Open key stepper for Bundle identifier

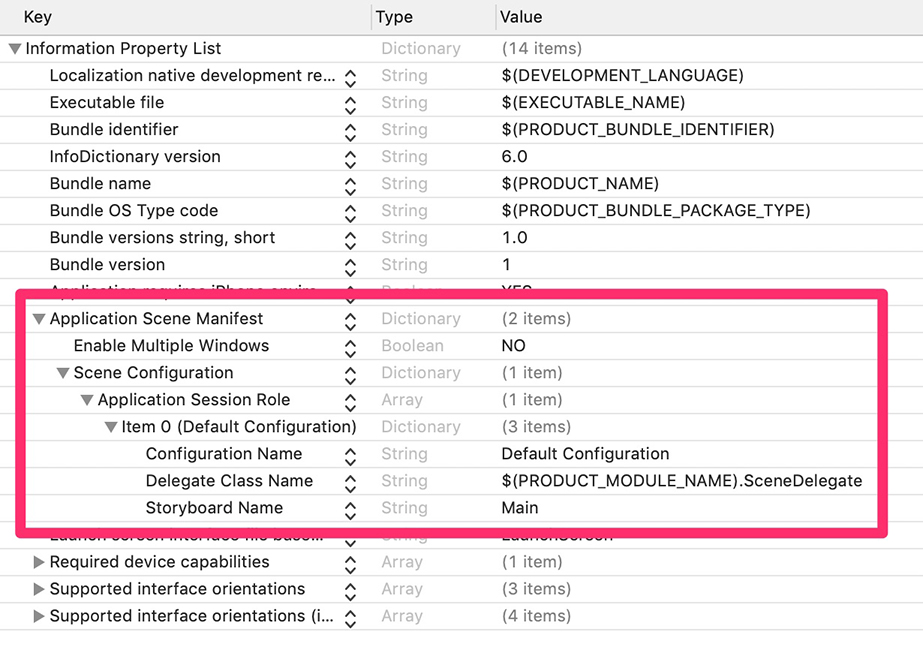350,132
